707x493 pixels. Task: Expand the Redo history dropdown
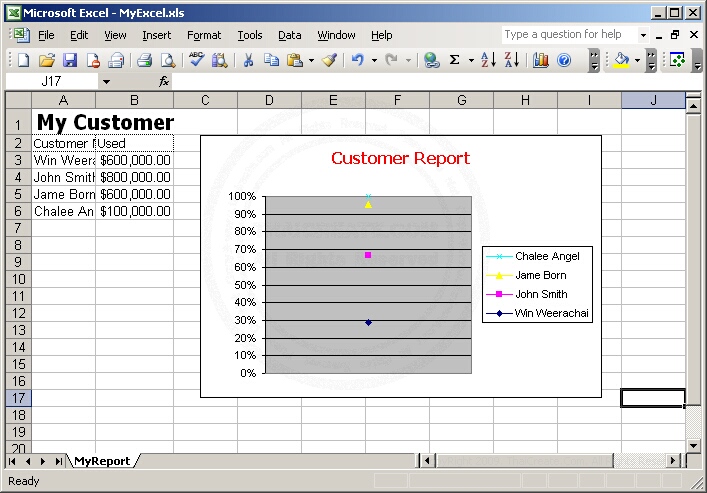click(408, 60)
